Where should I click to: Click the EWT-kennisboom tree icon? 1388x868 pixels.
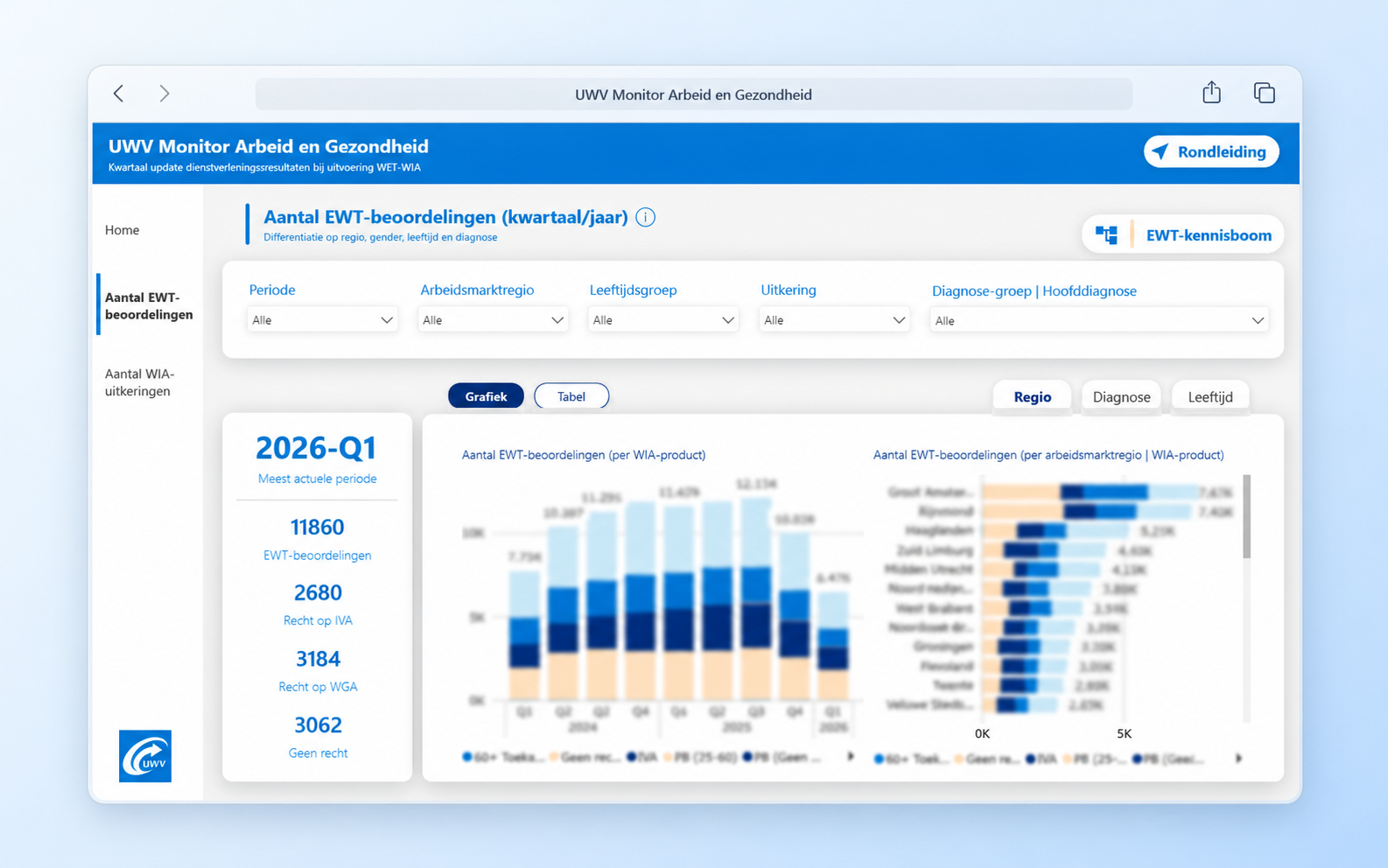click(x=1106, y=234)
